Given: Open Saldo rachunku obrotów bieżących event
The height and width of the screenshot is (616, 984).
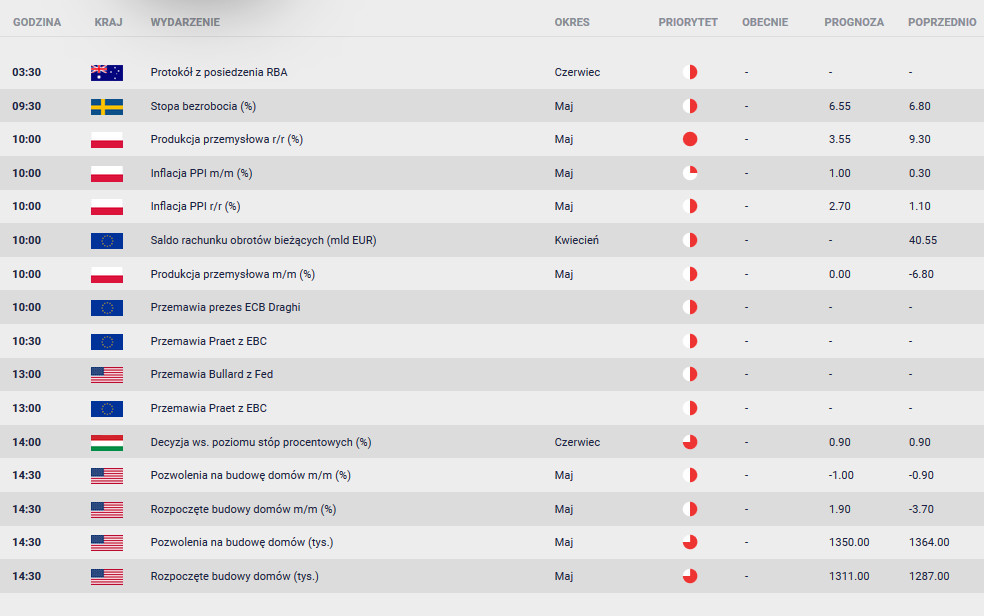Looking at the screenshot, I should point(264,240).
